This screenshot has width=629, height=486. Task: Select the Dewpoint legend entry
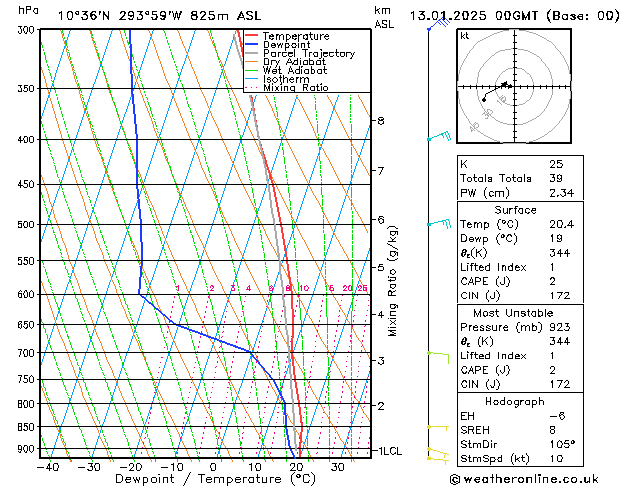tap(289, 45)
